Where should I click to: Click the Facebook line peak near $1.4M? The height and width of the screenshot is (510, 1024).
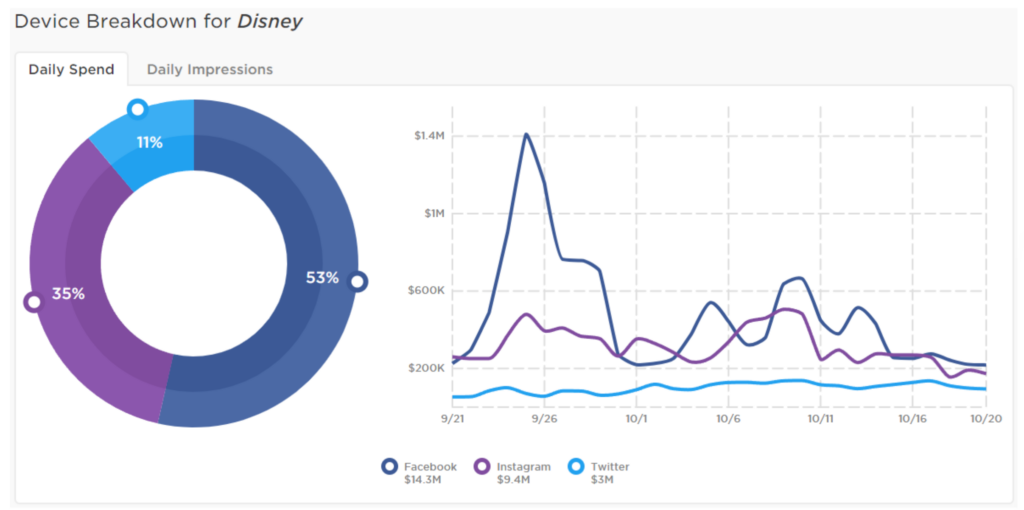click(x=526, y=135)
